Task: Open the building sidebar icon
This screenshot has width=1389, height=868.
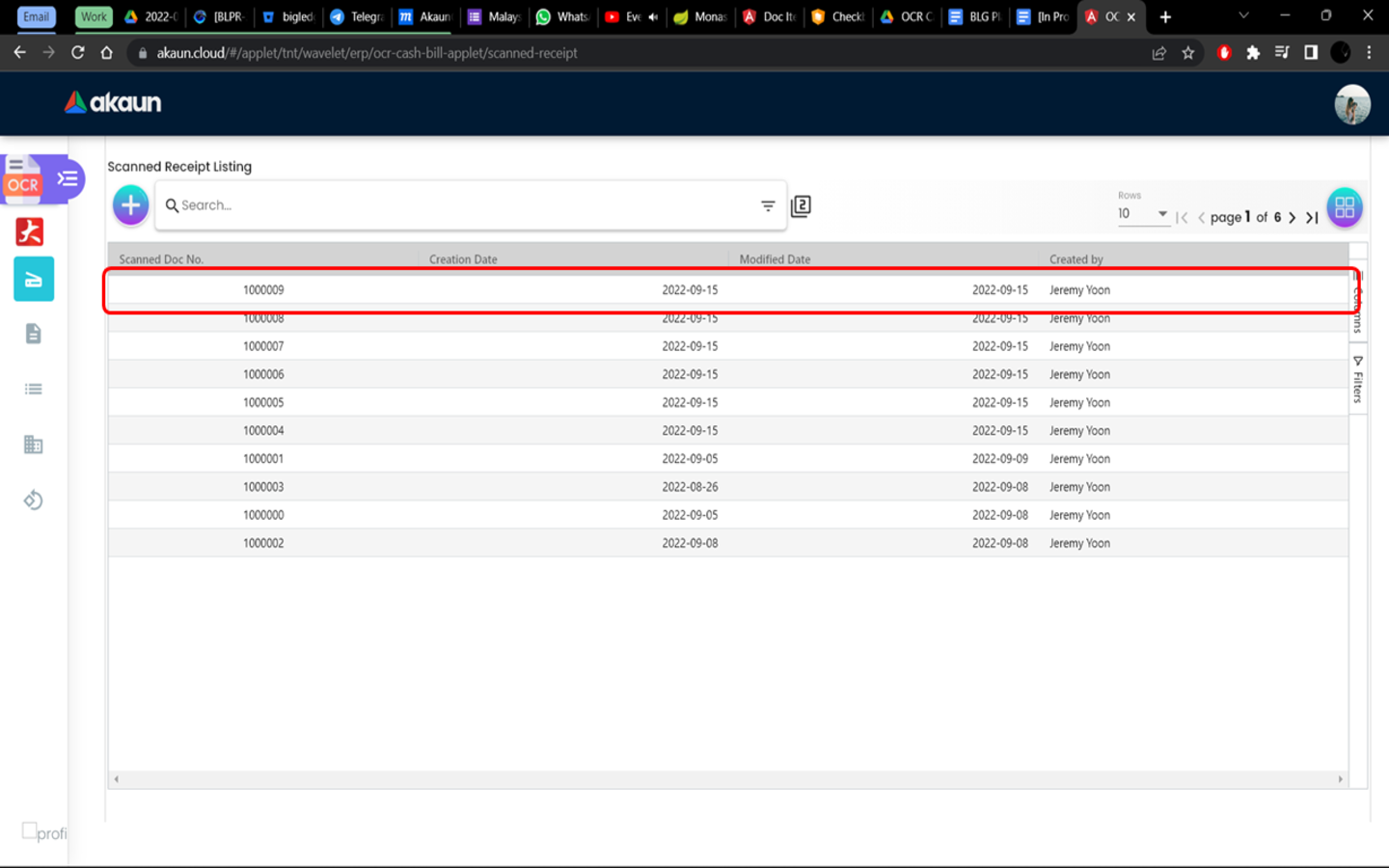Action: [x=34, y=445]
